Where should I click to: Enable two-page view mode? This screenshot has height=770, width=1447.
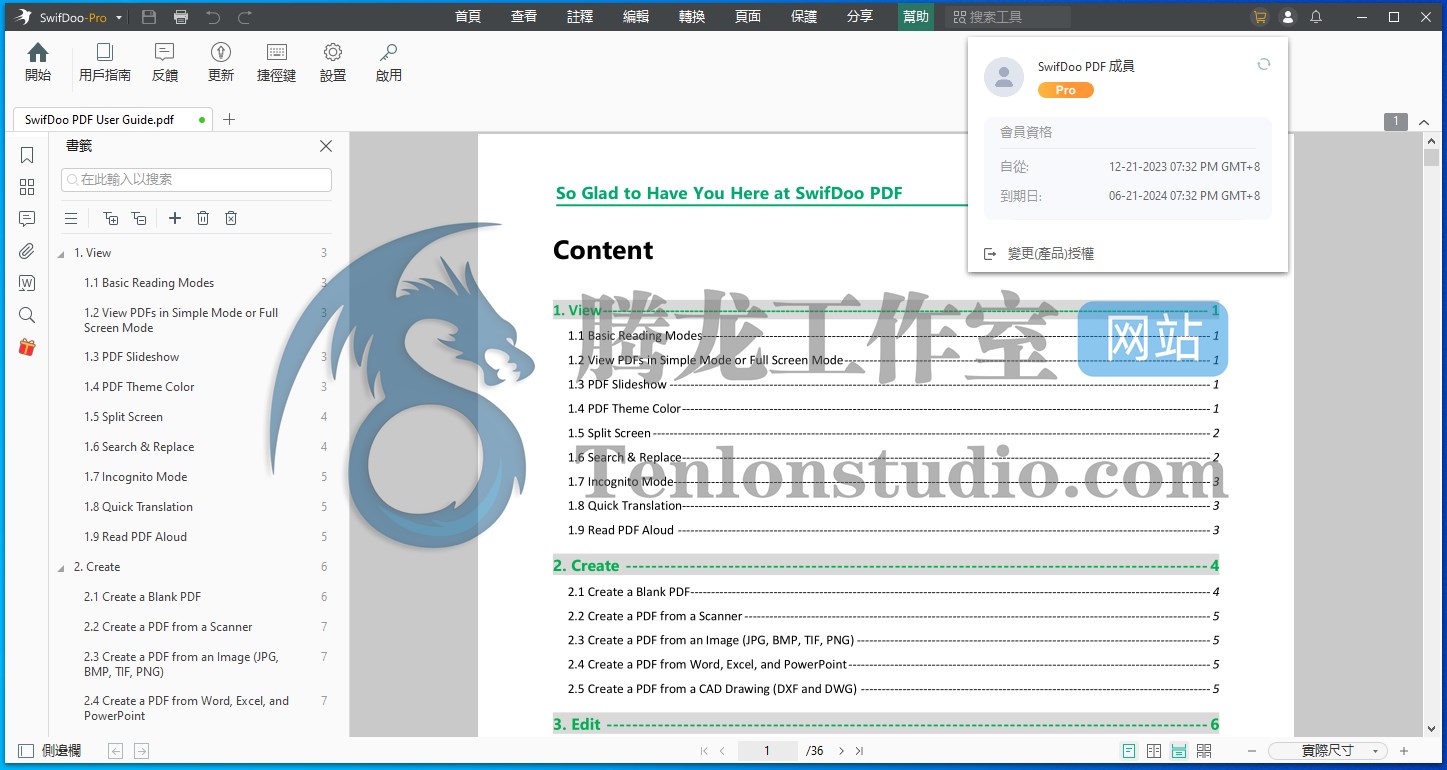pyautogui.click(x=1154, y=750)
